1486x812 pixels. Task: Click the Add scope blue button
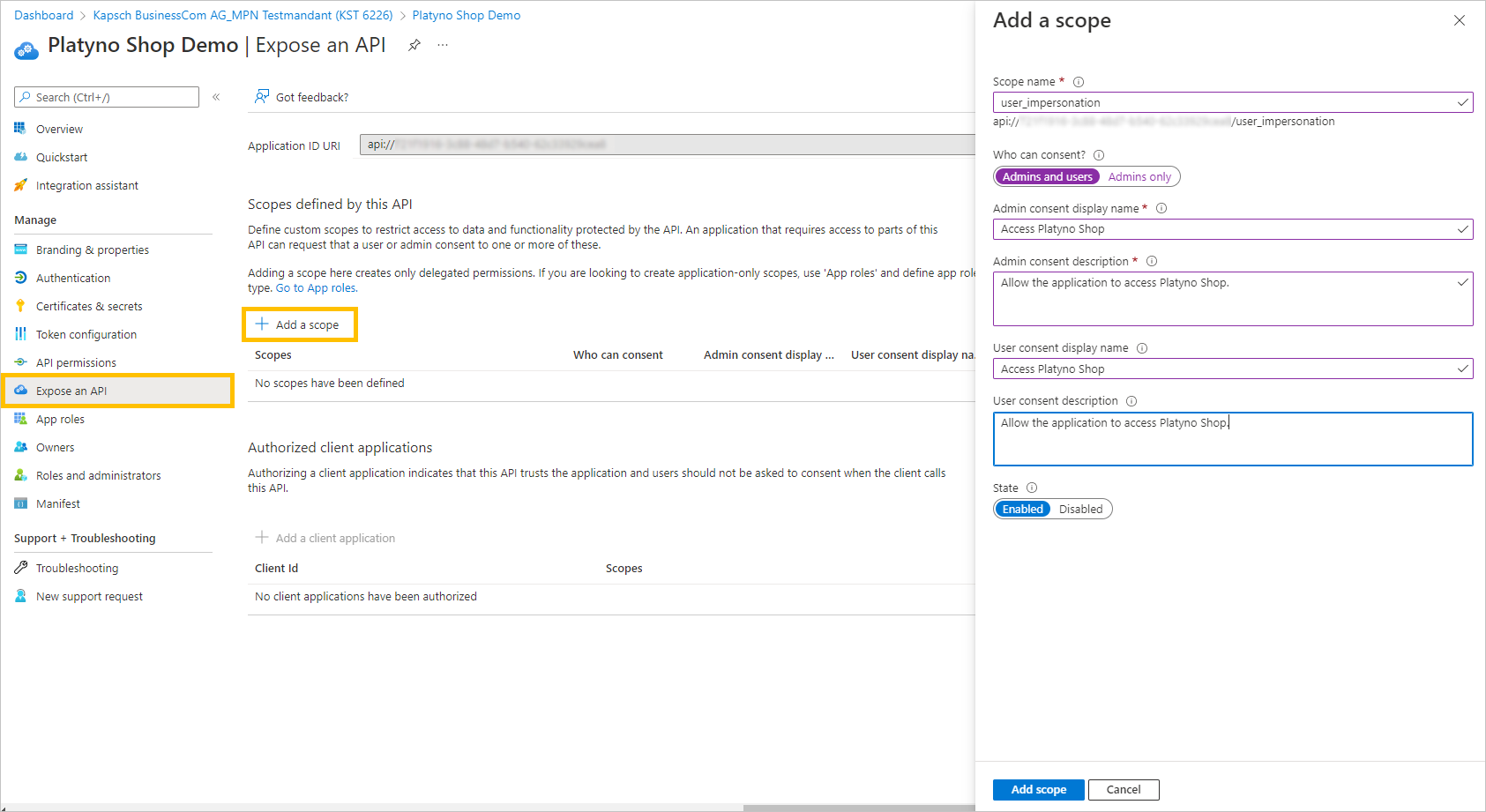click(x=1039, y=790)
